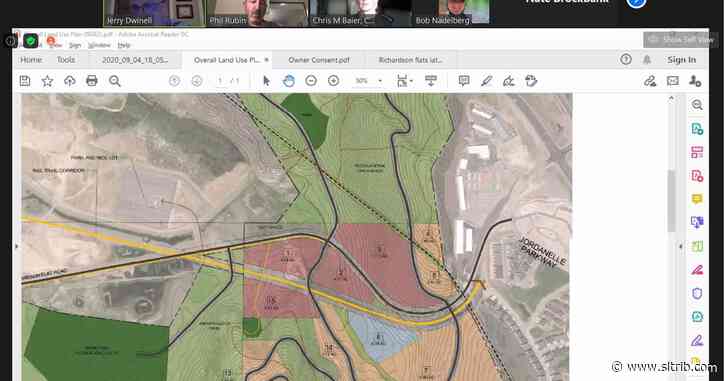
Task: Share a link using the link icon
Action: pos(650,81)
